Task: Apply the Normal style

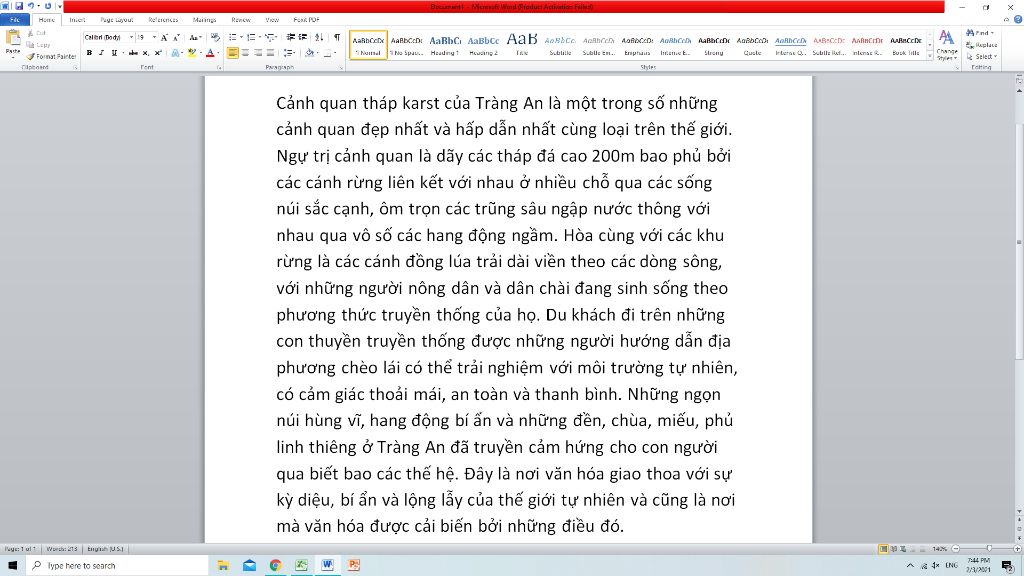Action: [368, 45]
